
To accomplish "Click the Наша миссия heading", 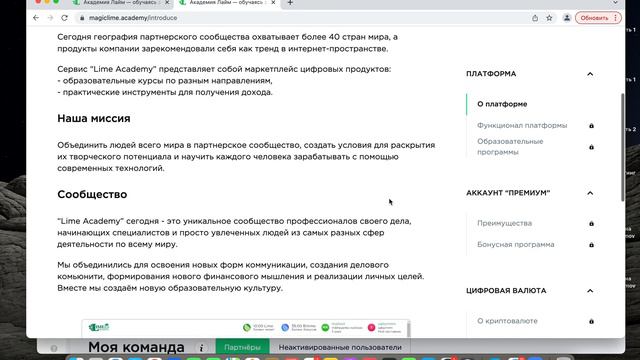I will [94, 118].
